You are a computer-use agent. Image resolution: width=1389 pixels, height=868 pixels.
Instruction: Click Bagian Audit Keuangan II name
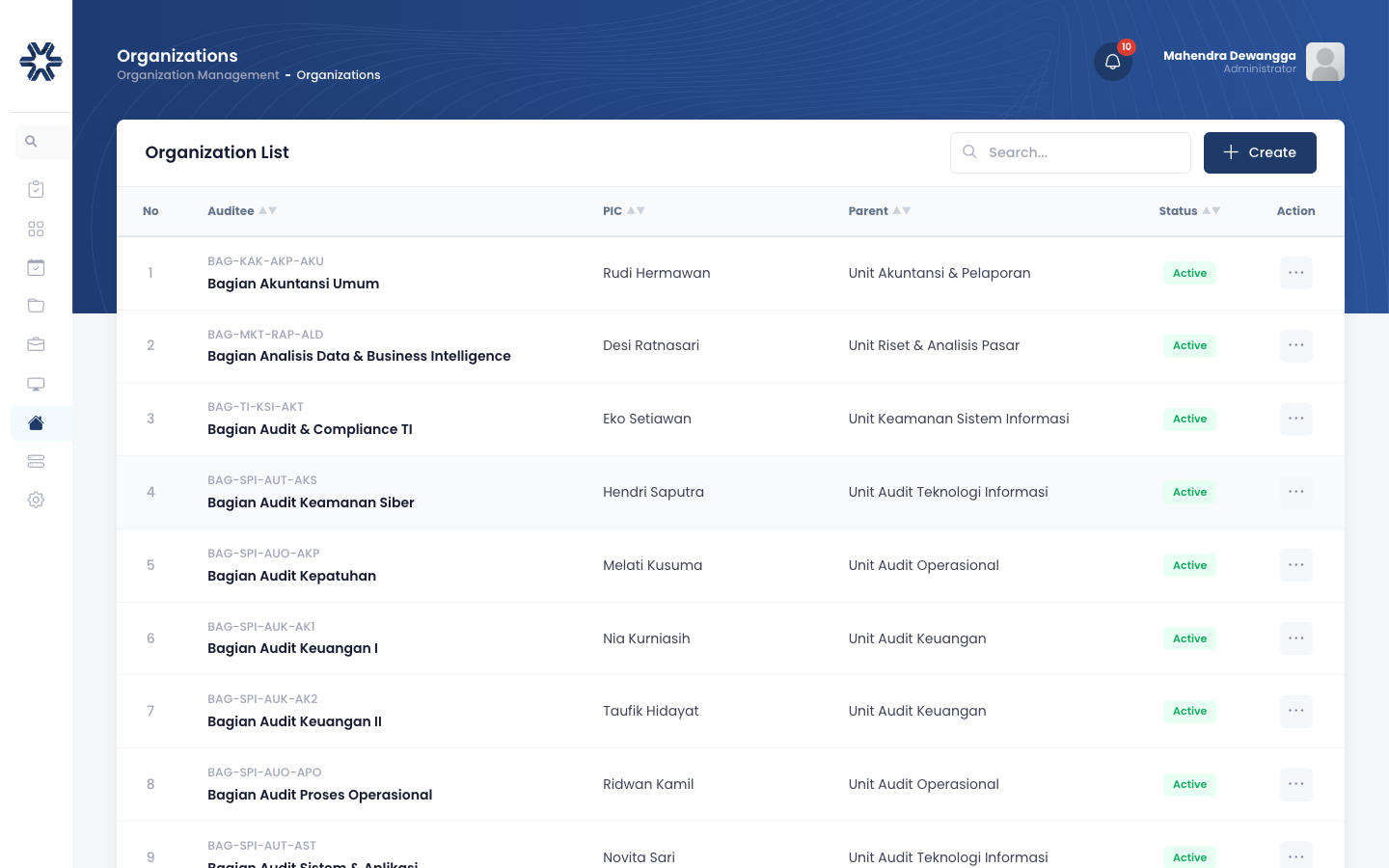pos(294,721)
